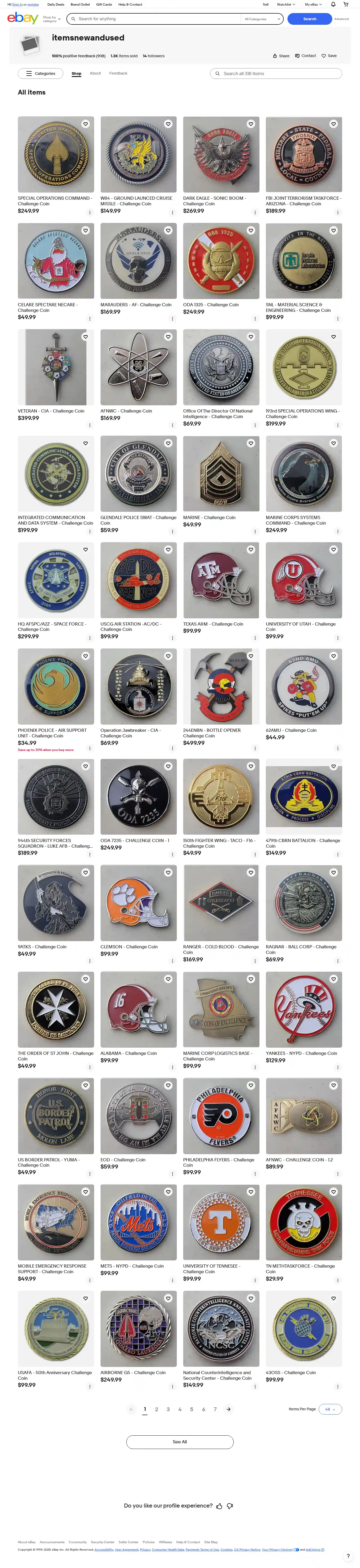
Task: Save this seller with heart button
Action: pos(329,56)
